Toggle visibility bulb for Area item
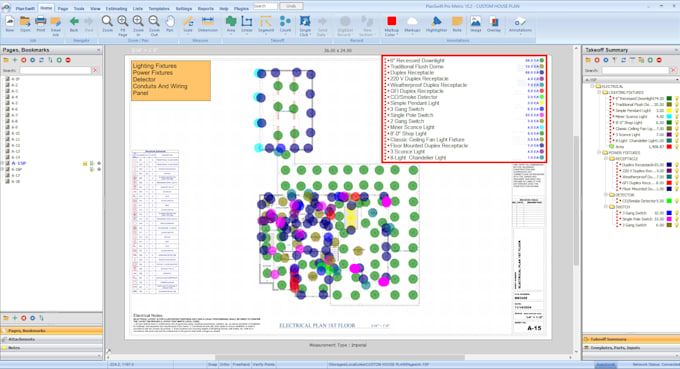680x369 pixels. click(x=677, y=147)
